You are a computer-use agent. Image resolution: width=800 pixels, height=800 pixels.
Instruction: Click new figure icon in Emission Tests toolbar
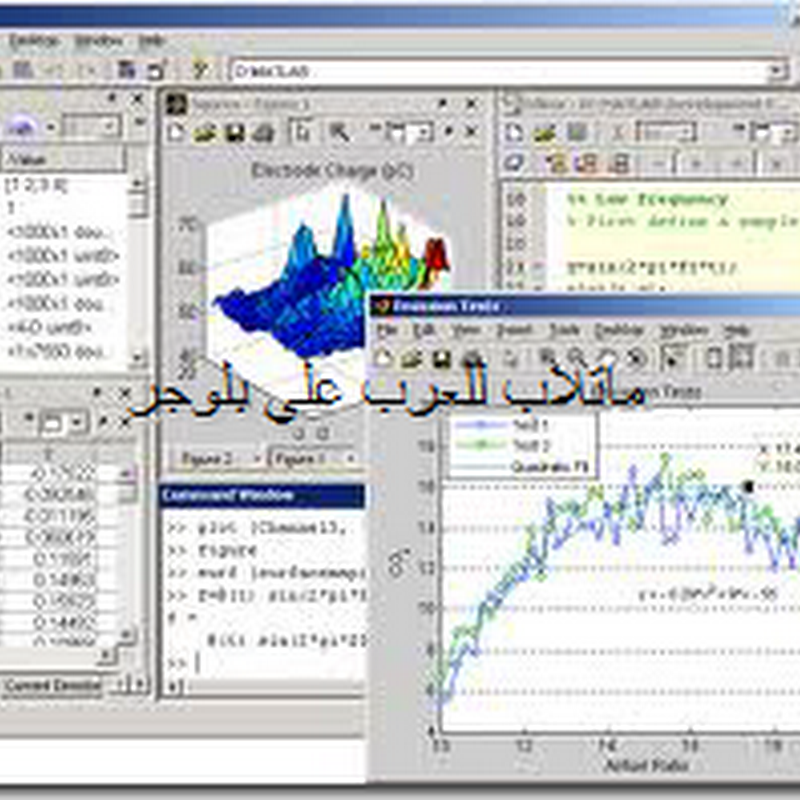point(383,359)
